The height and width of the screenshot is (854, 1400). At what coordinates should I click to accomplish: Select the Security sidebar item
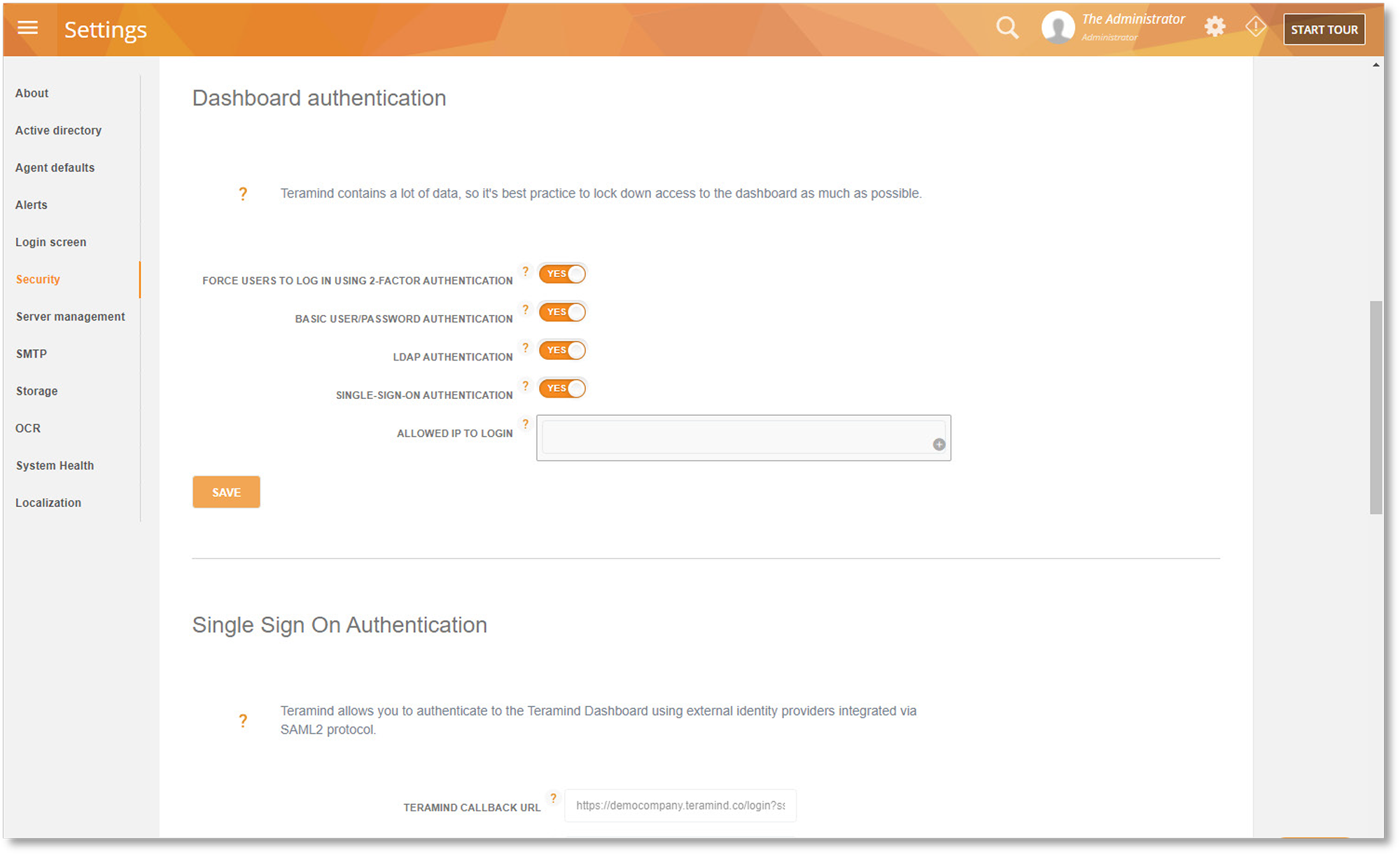(38, 279)
